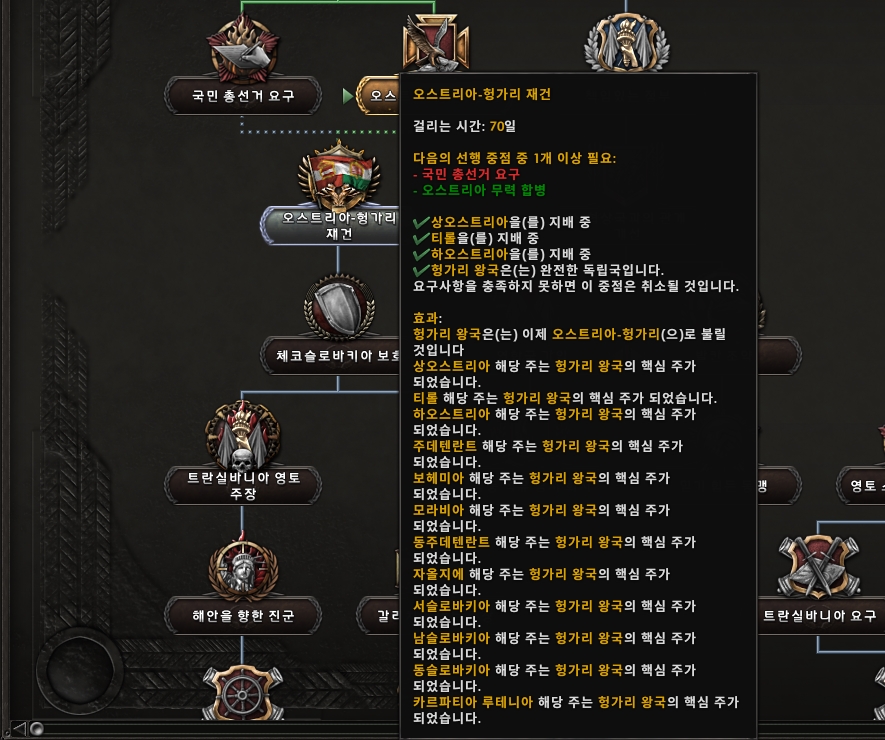The height and width of the screenshot is (740, 885).
Task: Click the crossed axes focus icon
Action: (x=818, y=566)
